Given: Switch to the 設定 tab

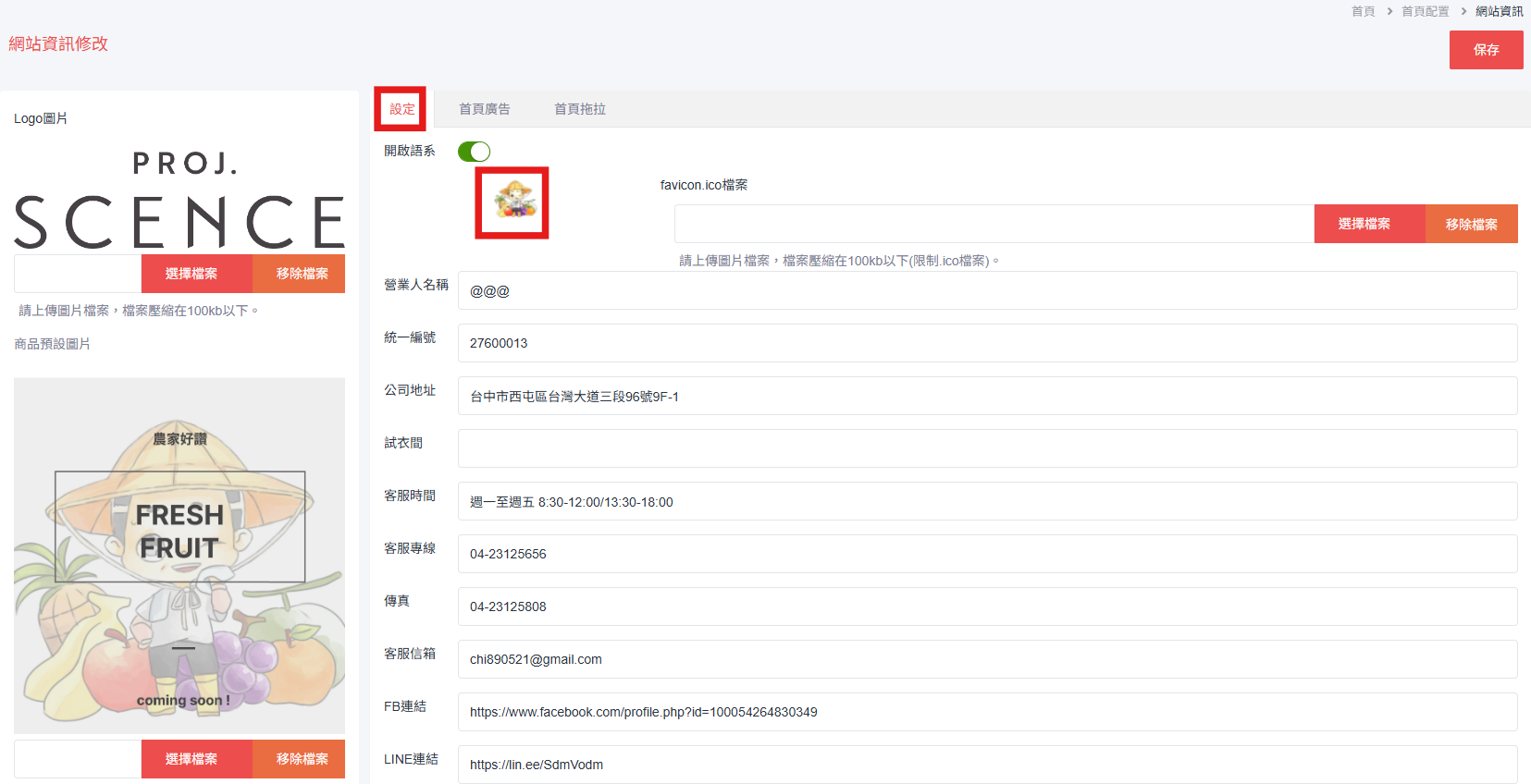Looking at the screenshot, I should point(401,109).
